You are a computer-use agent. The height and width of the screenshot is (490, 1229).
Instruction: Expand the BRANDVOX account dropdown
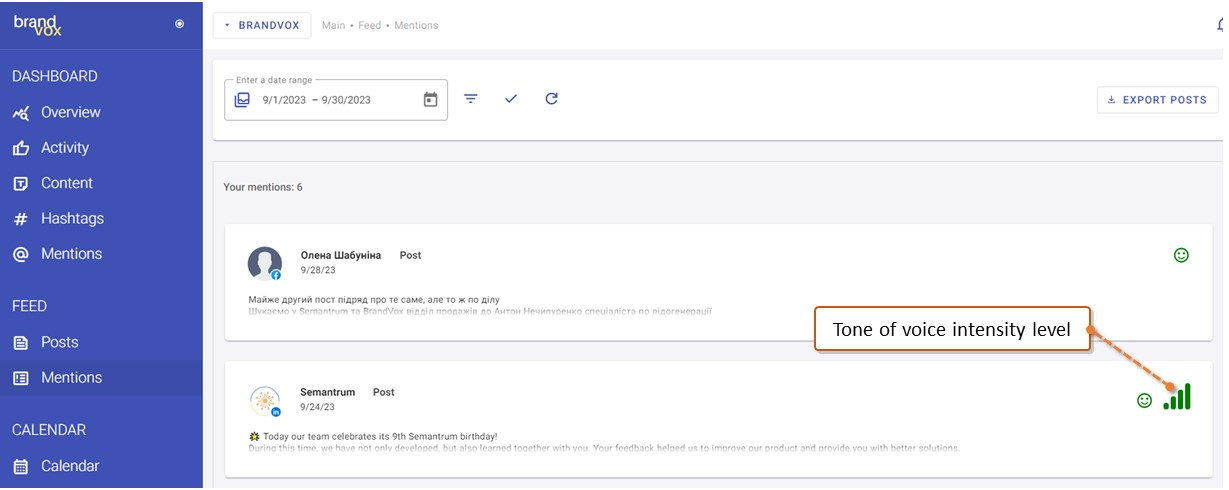262,25
